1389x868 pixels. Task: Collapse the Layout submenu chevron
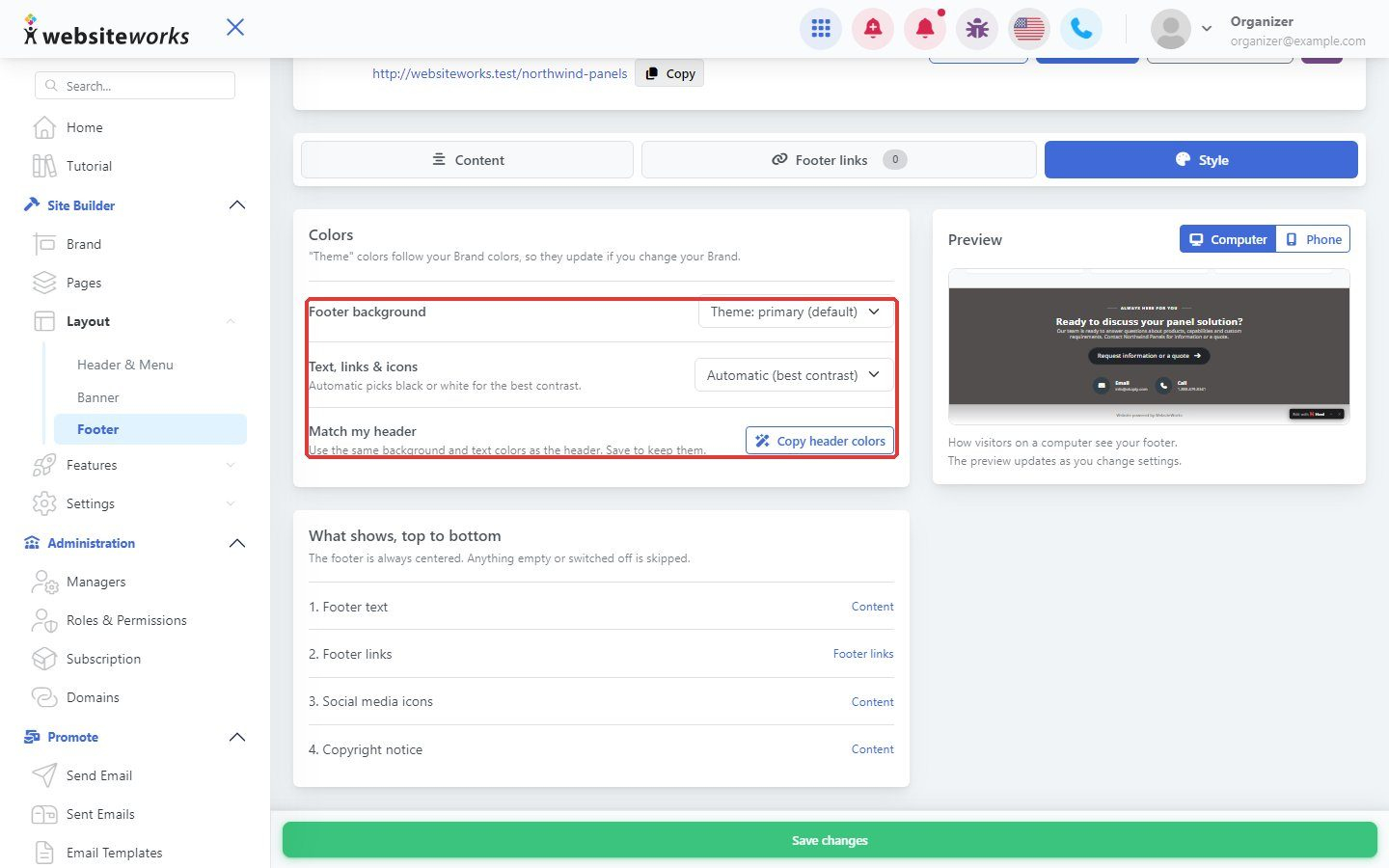coord(231,321)
